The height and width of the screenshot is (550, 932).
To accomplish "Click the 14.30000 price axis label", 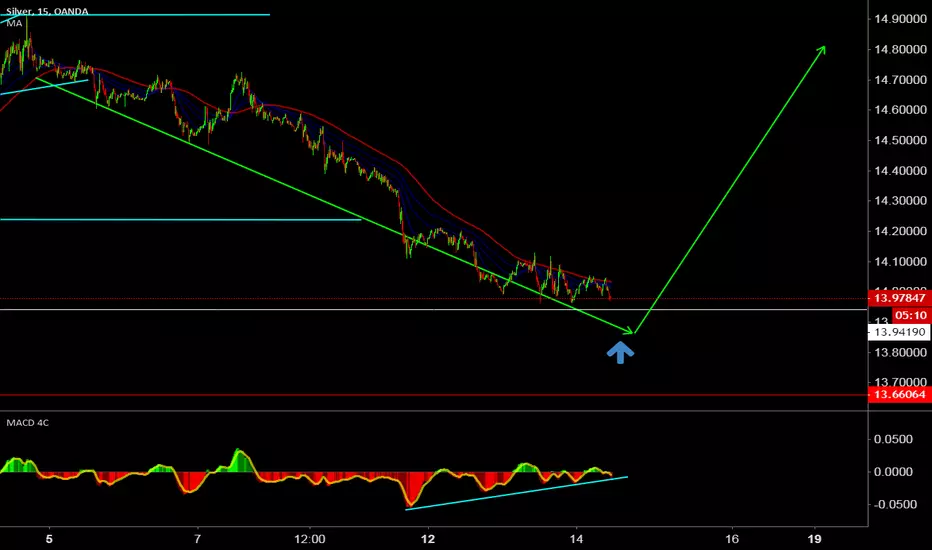I will [900, 200].
